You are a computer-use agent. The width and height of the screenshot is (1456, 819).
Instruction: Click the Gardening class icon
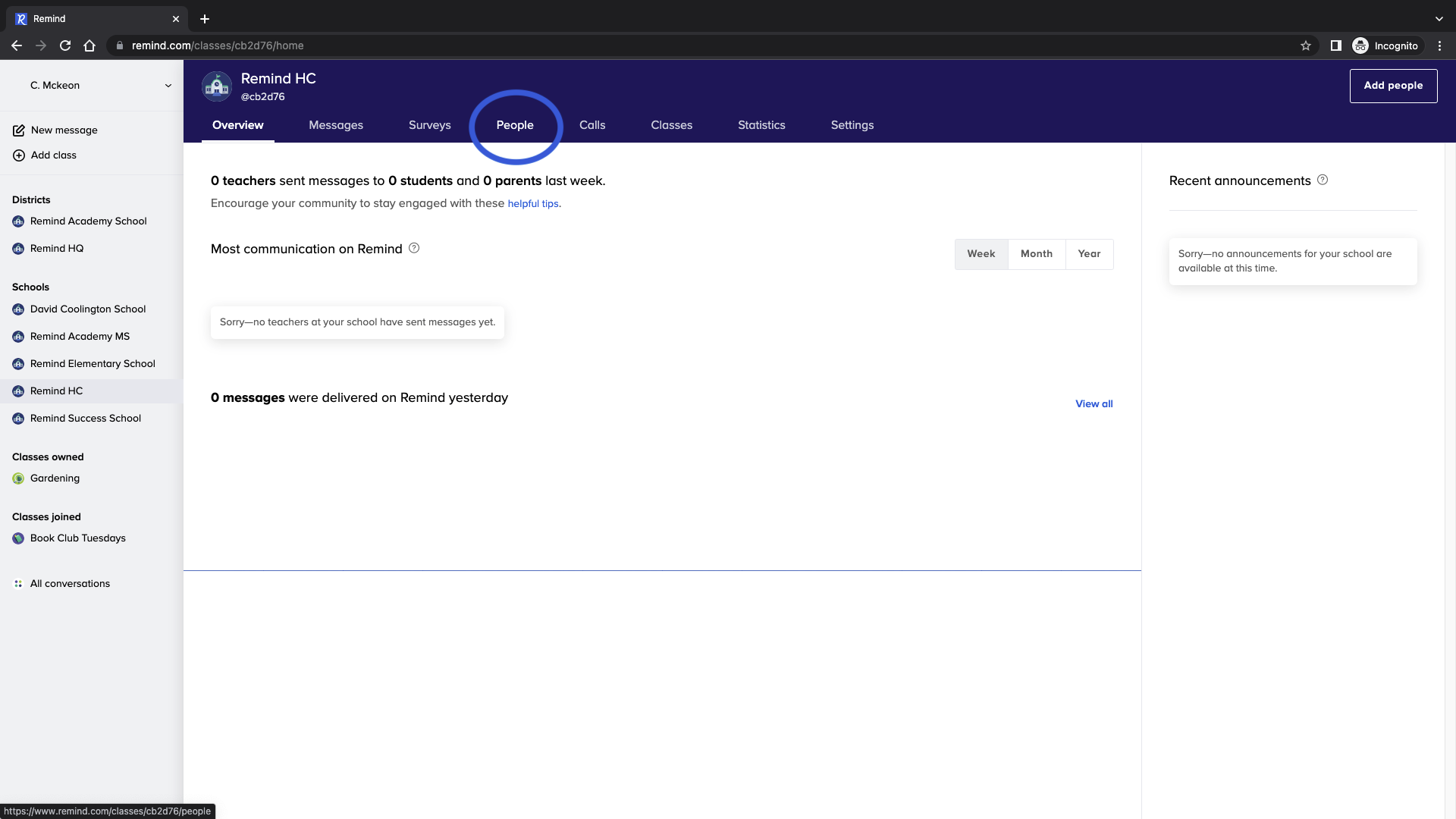click(18, 479)
